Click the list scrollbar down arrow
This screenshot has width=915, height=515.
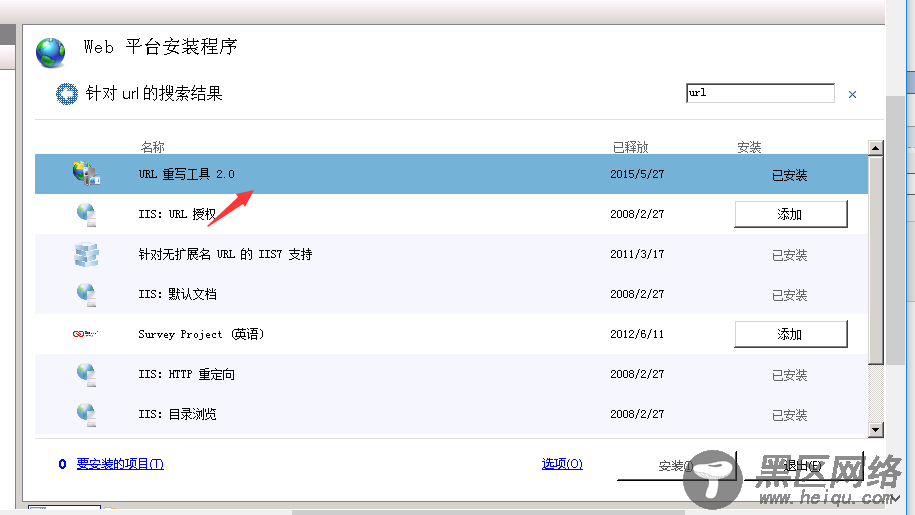click(875, 430)
